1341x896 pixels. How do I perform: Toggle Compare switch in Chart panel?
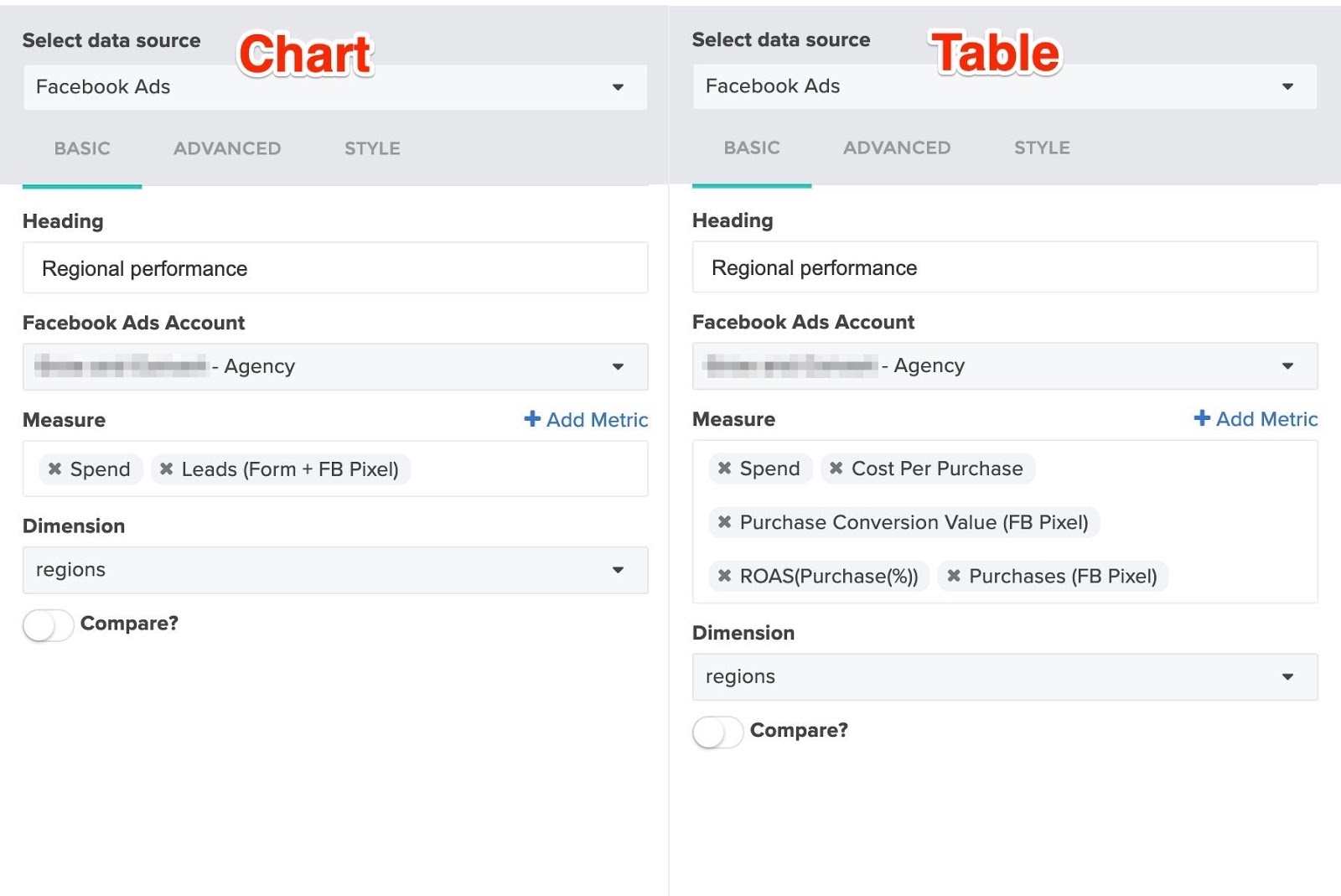point(48,625)
